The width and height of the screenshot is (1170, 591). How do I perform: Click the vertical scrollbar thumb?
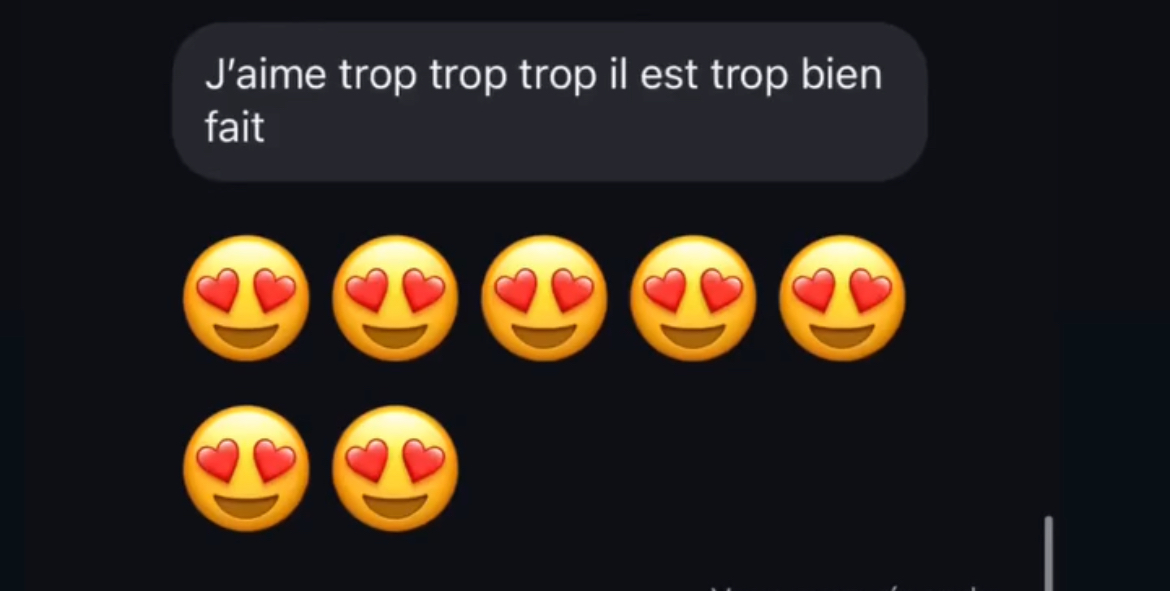click(1048, 553)
